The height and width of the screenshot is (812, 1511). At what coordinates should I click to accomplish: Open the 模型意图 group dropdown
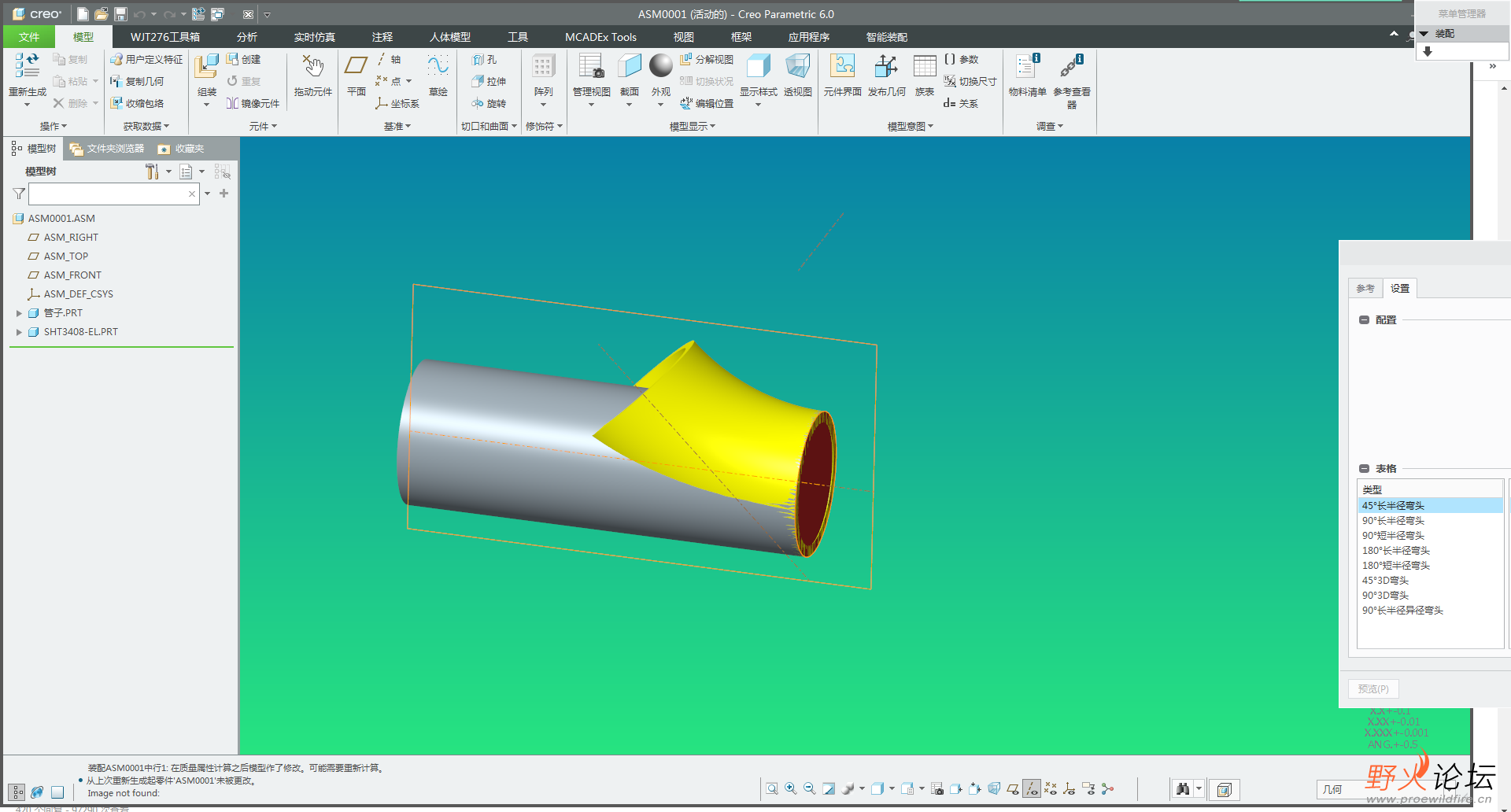[x=911, y=126]
